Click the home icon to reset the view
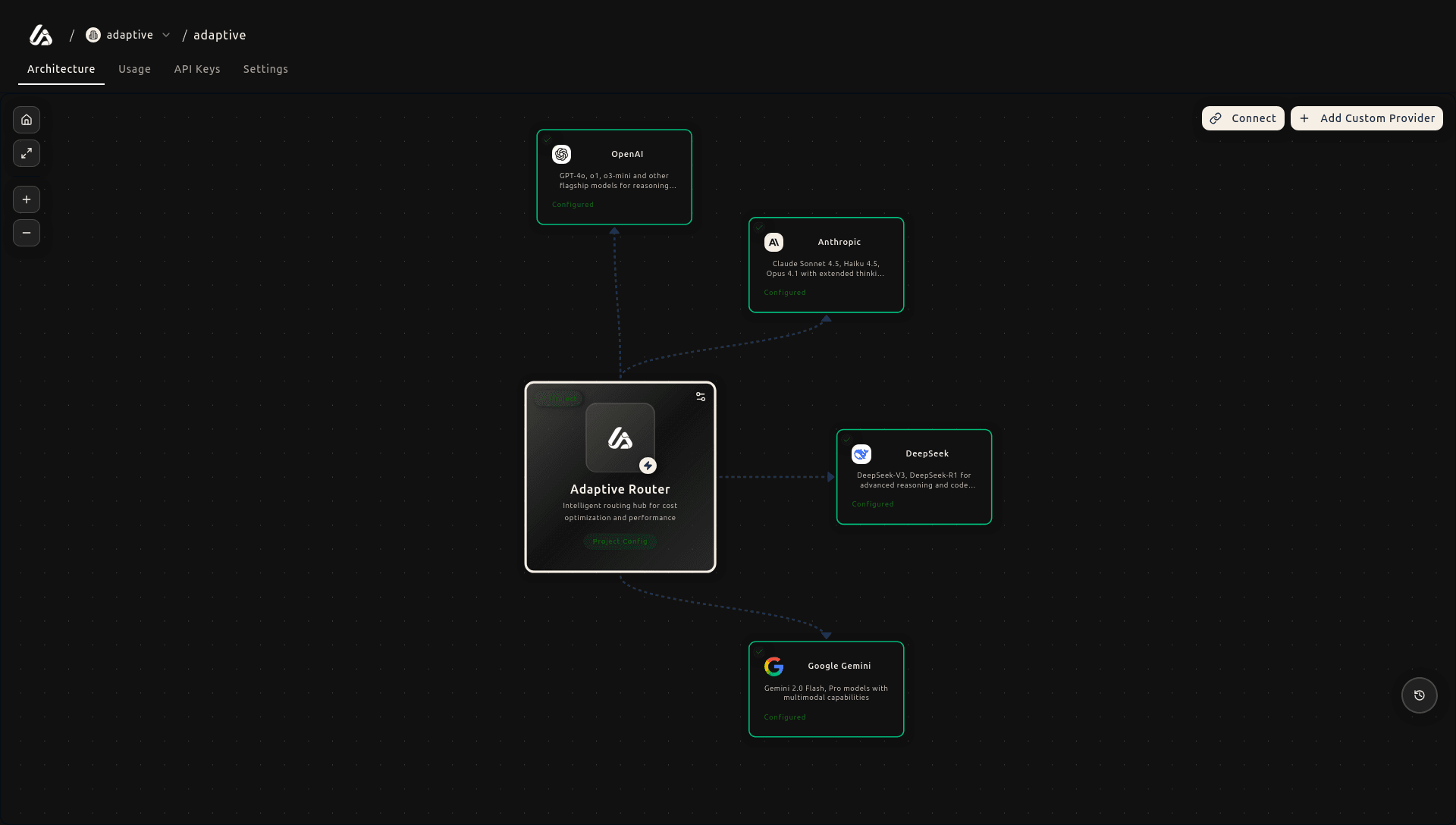Viewport: 1456px width, 825px height. [x=27, y=119]
